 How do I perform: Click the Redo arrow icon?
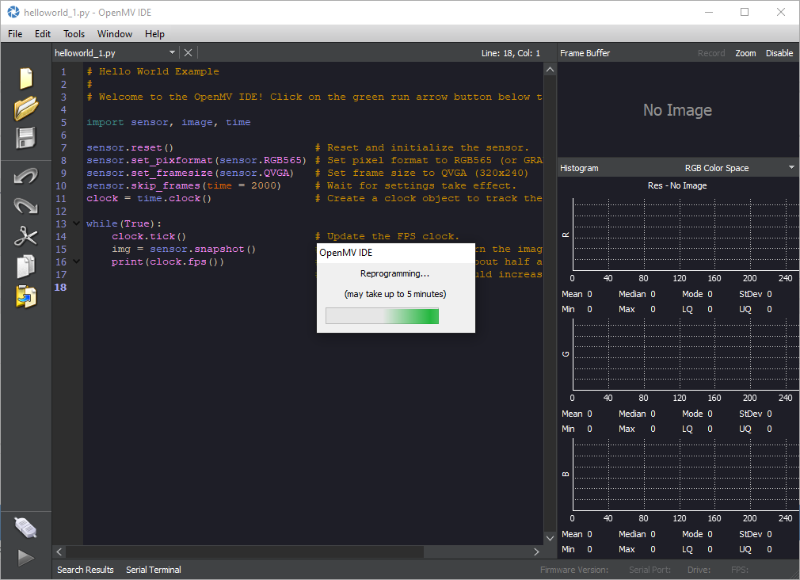click(26, 206)
